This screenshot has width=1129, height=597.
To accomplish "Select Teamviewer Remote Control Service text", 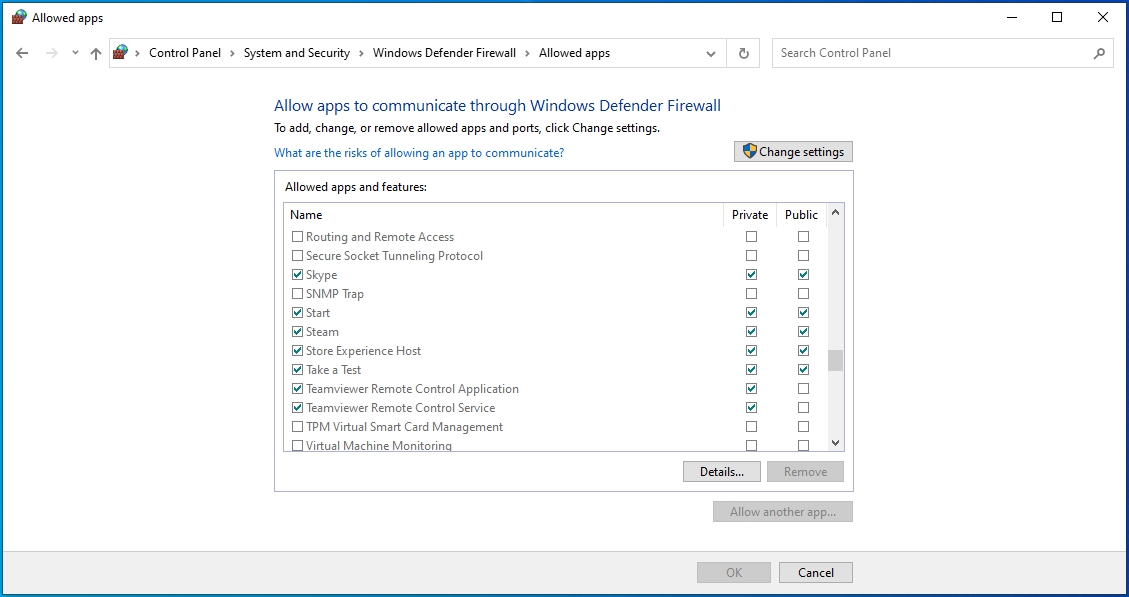I will coord(400,408).
